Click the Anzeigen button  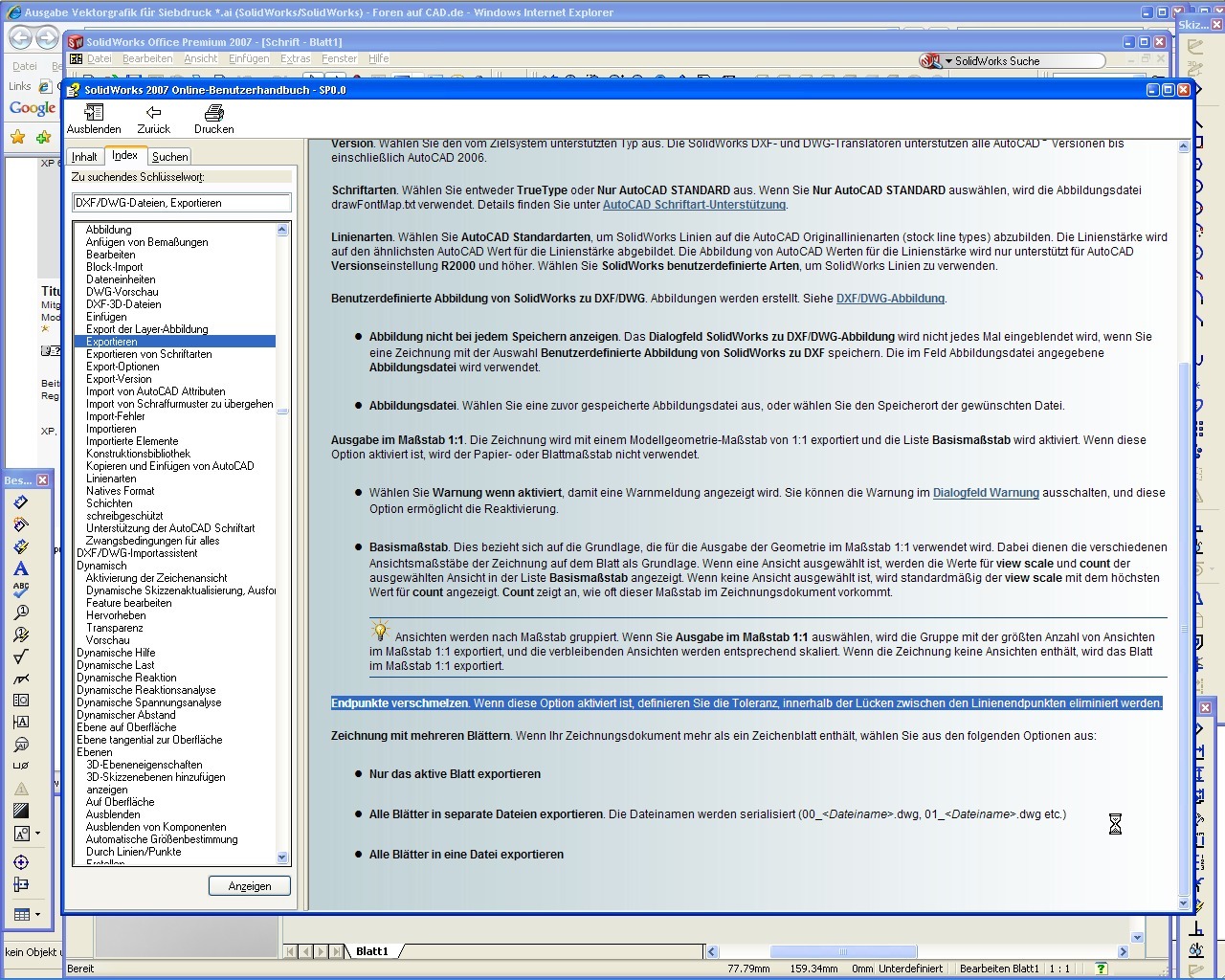click(249, 886)
